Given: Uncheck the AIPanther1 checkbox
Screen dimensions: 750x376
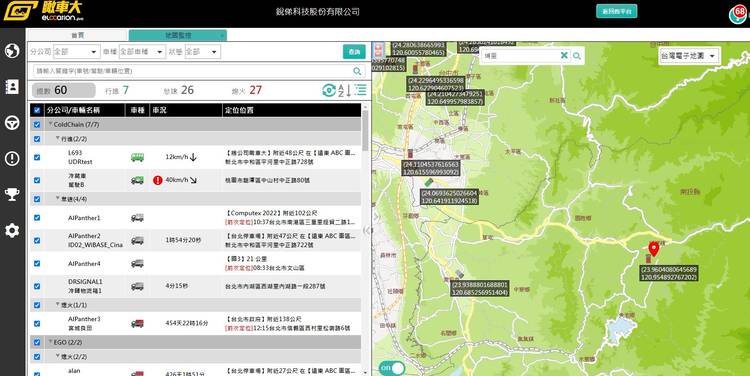Looking at the screenshot, I should click(x=37, y=218).
